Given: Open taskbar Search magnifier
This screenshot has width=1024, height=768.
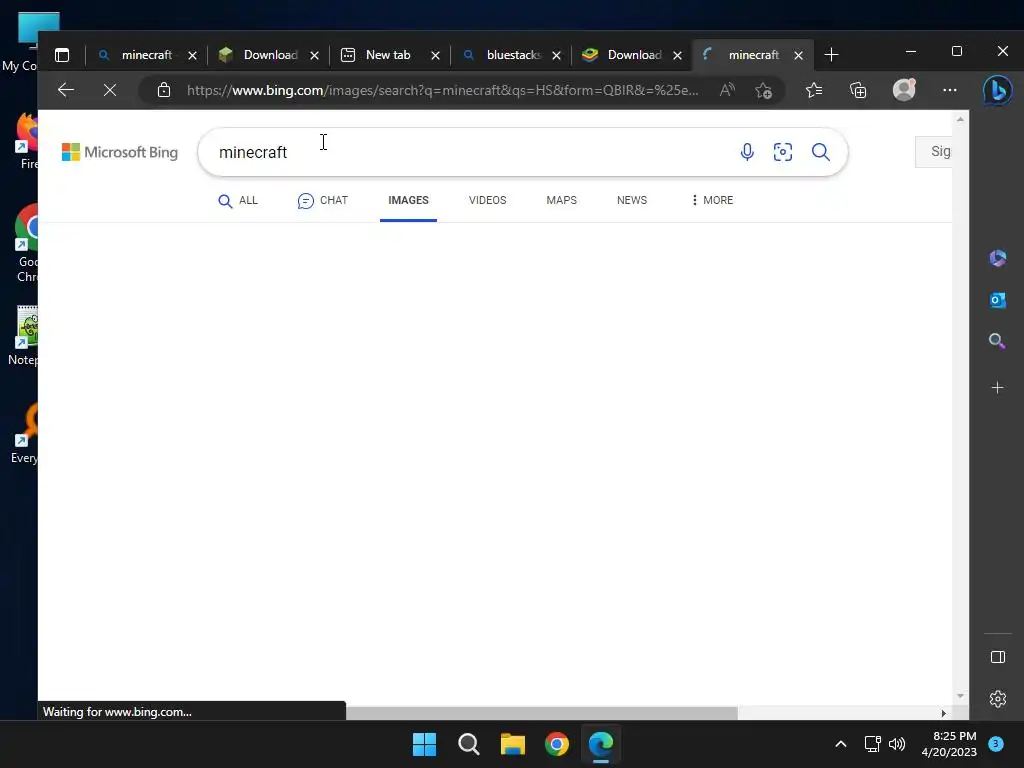Looking at the screenshot, I should click(469, 744).
